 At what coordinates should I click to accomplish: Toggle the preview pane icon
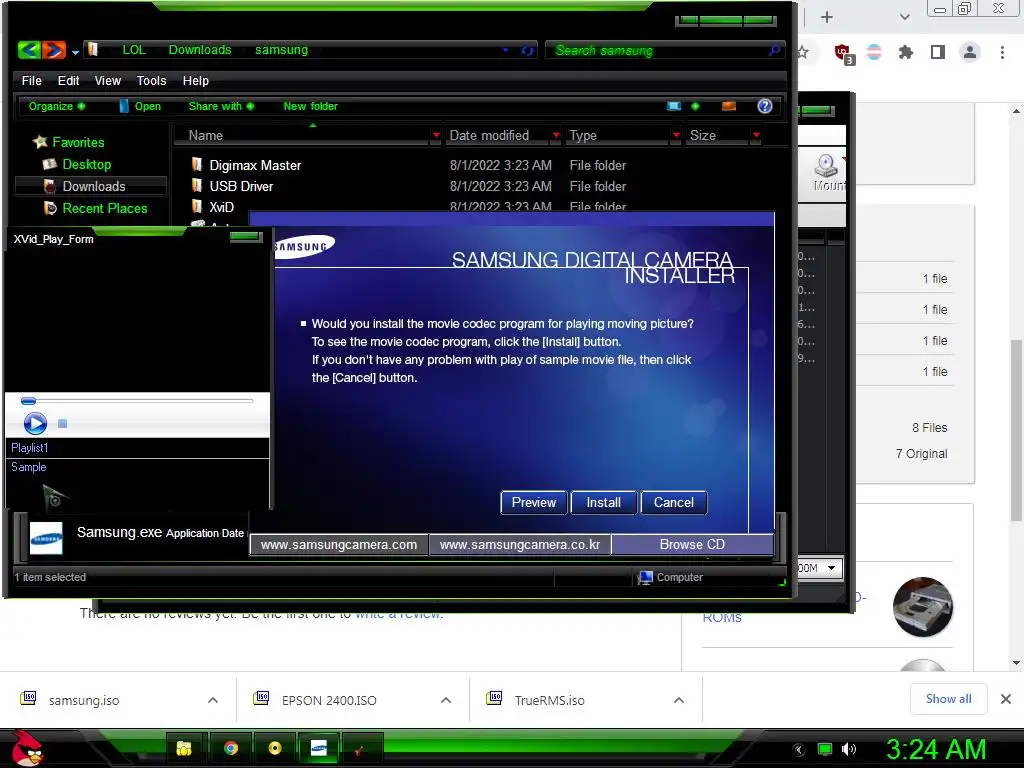729,106
